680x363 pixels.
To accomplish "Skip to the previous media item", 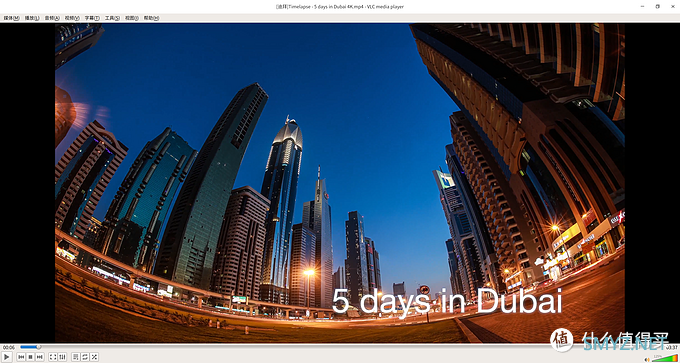I will coord(21,357).
